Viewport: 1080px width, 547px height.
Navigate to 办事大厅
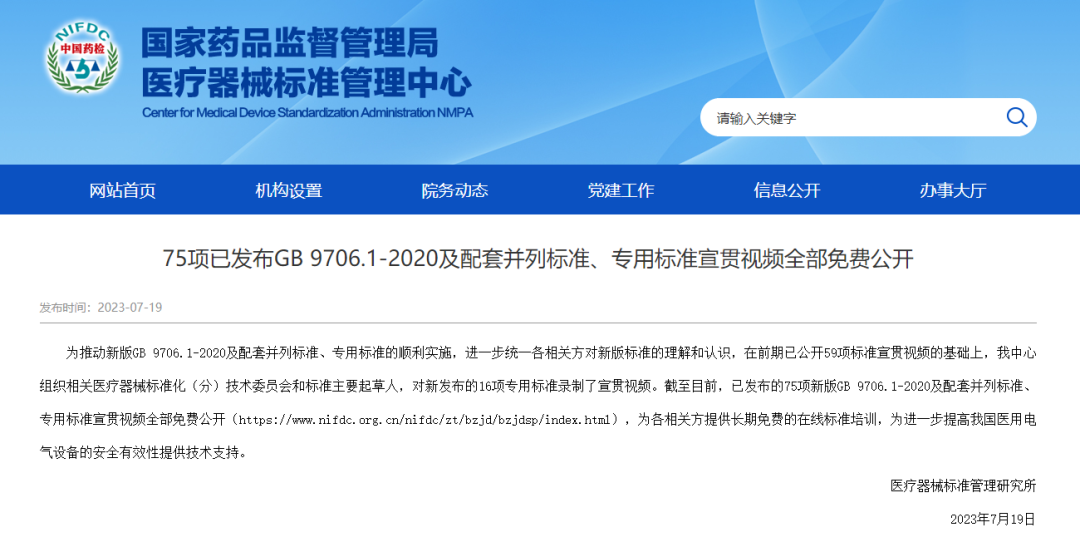coord(952,190)
